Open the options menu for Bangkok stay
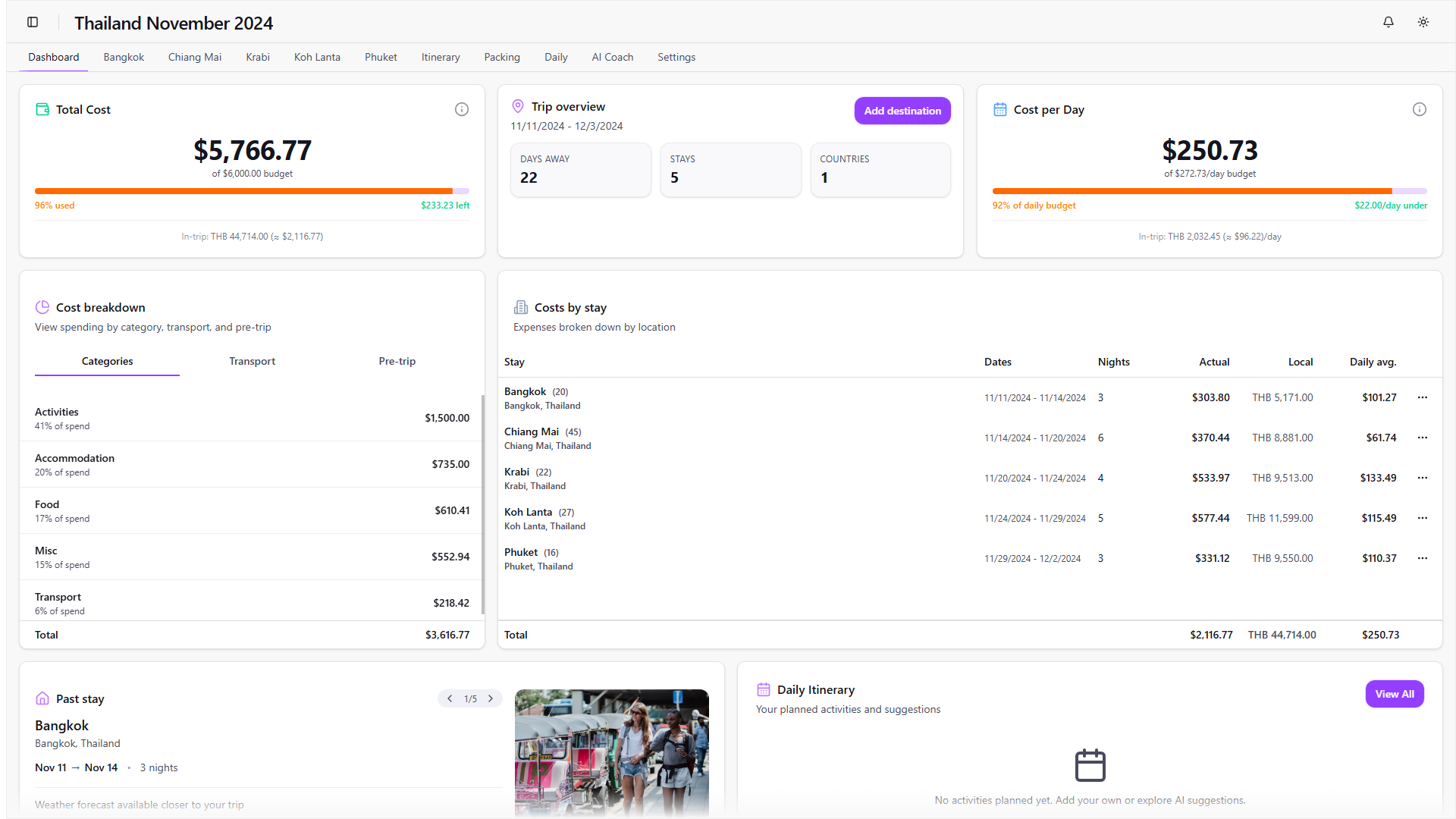 pyautogui.click(x=1422, y=397)
